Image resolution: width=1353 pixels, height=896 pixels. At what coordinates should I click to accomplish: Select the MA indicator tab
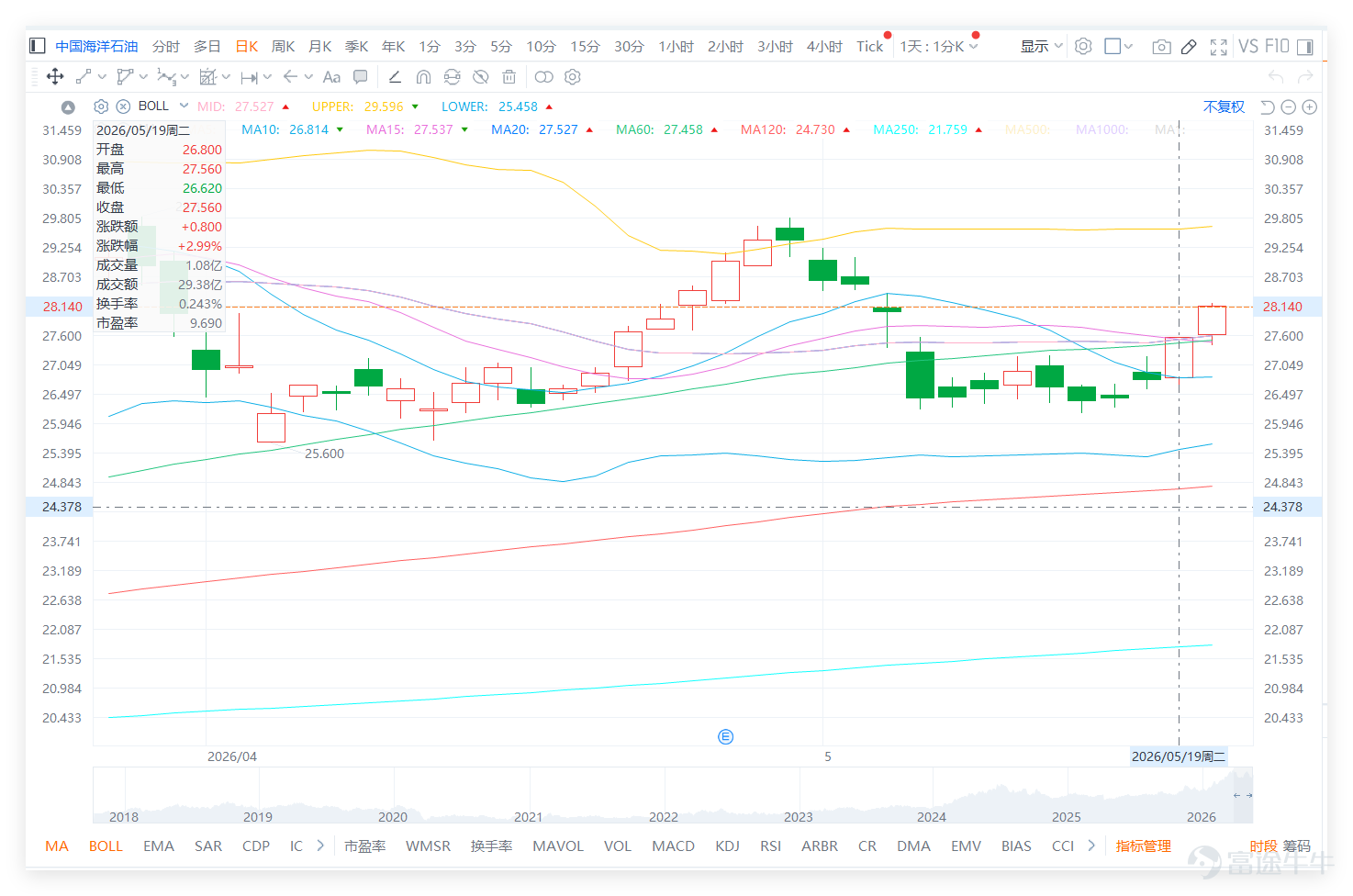[x=57, y=846]
